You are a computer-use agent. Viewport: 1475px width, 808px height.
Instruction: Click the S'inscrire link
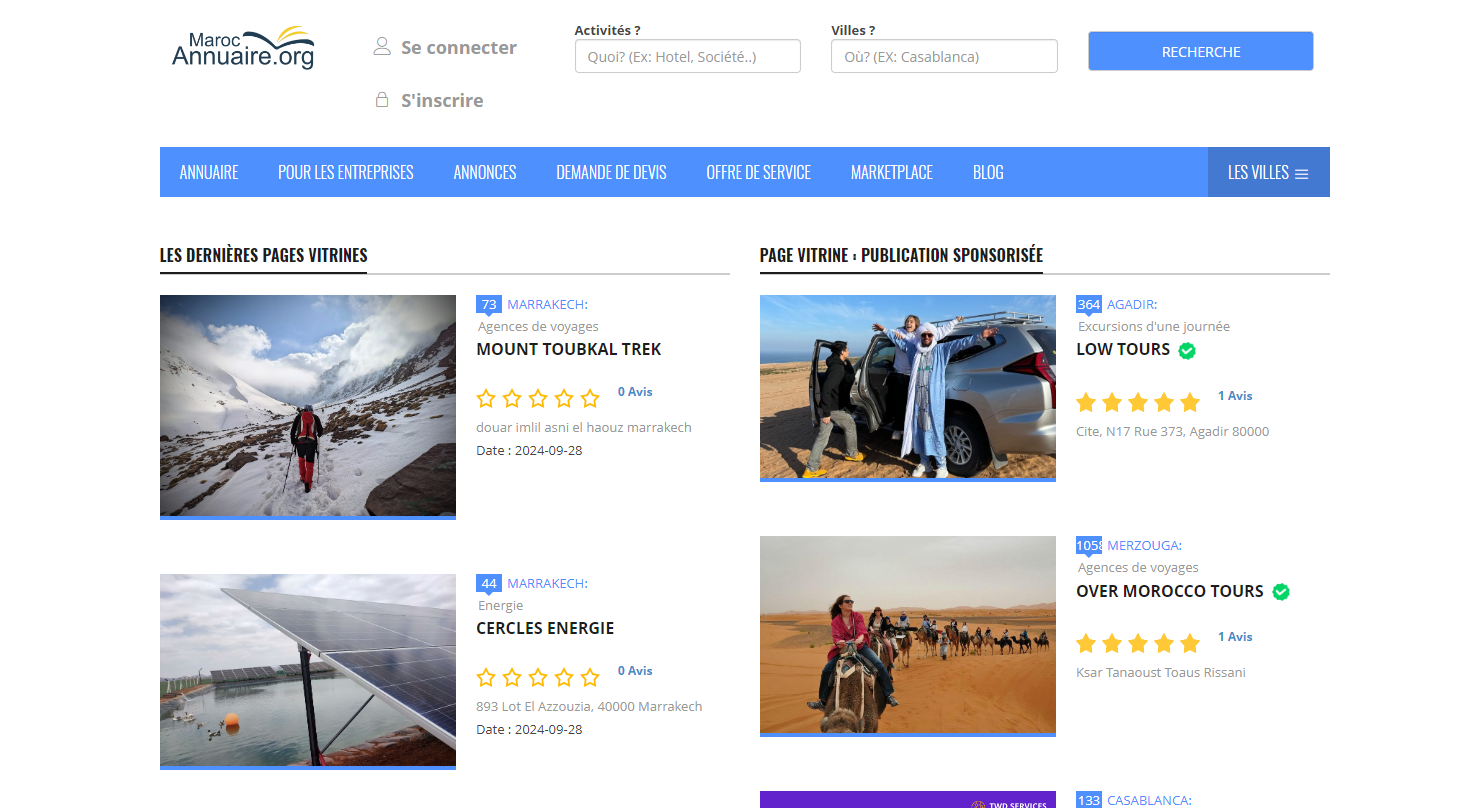click(442, 100)
